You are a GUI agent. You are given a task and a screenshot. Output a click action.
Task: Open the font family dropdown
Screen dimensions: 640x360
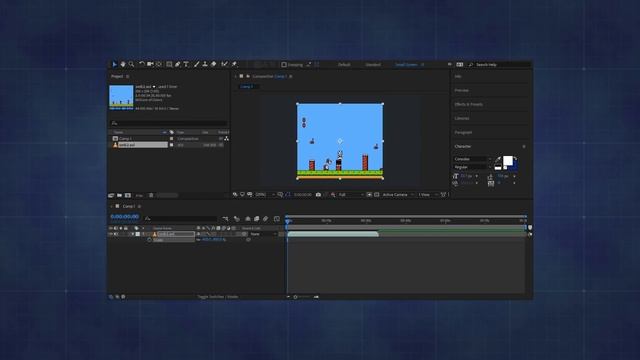point(472,159)
